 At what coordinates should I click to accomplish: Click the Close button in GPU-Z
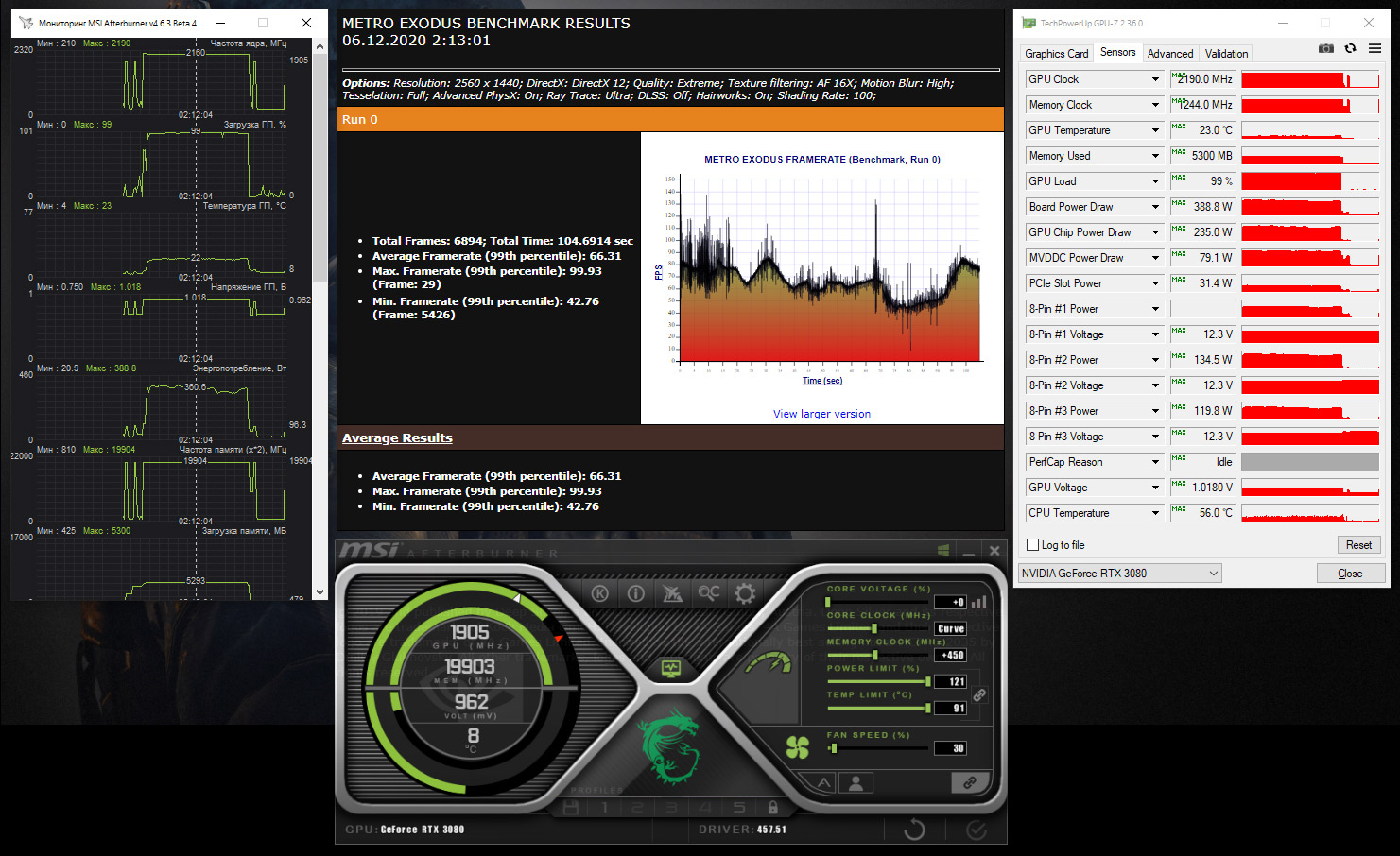pyautogui.click(x=1350, y=574)
